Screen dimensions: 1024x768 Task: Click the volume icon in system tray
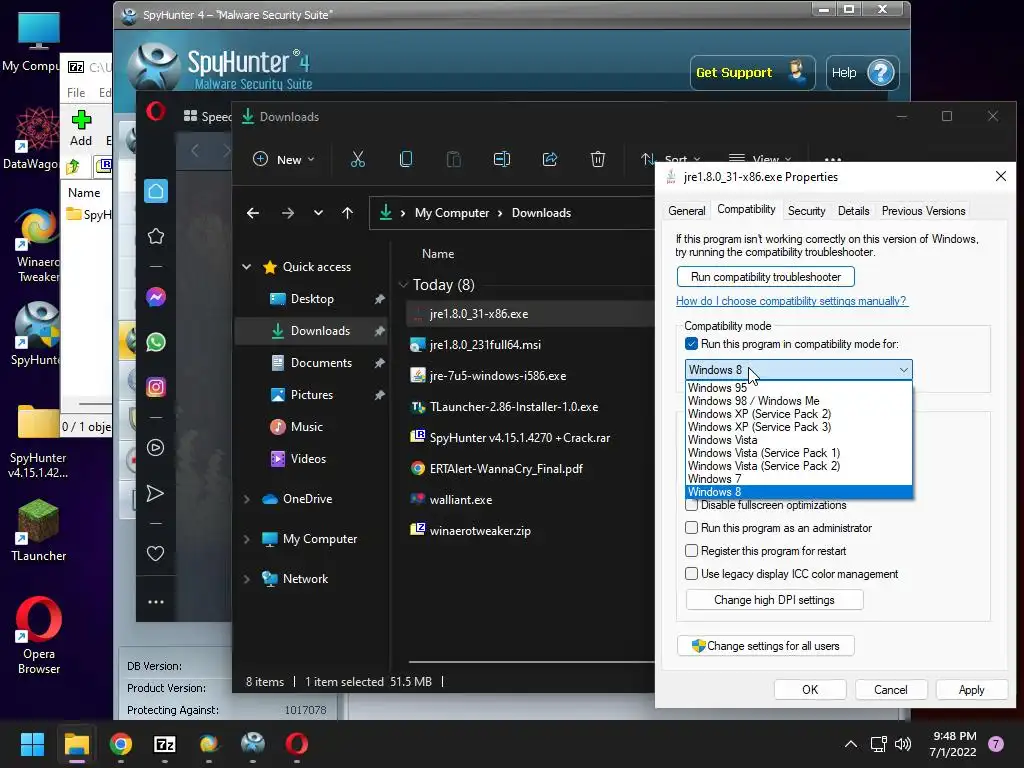point(903,744)
